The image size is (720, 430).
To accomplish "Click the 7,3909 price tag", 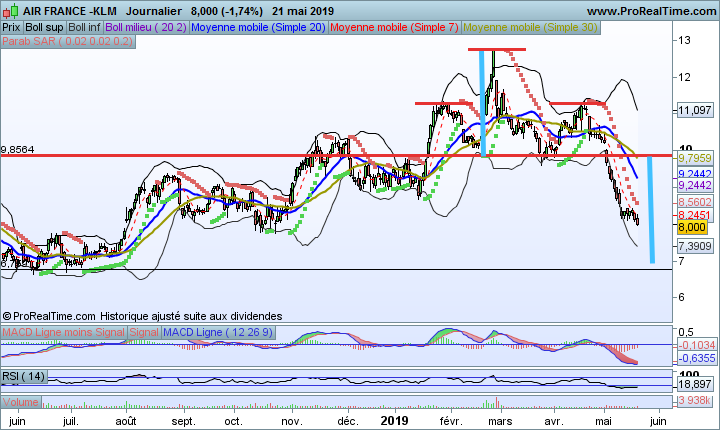I will pos(695,246).
